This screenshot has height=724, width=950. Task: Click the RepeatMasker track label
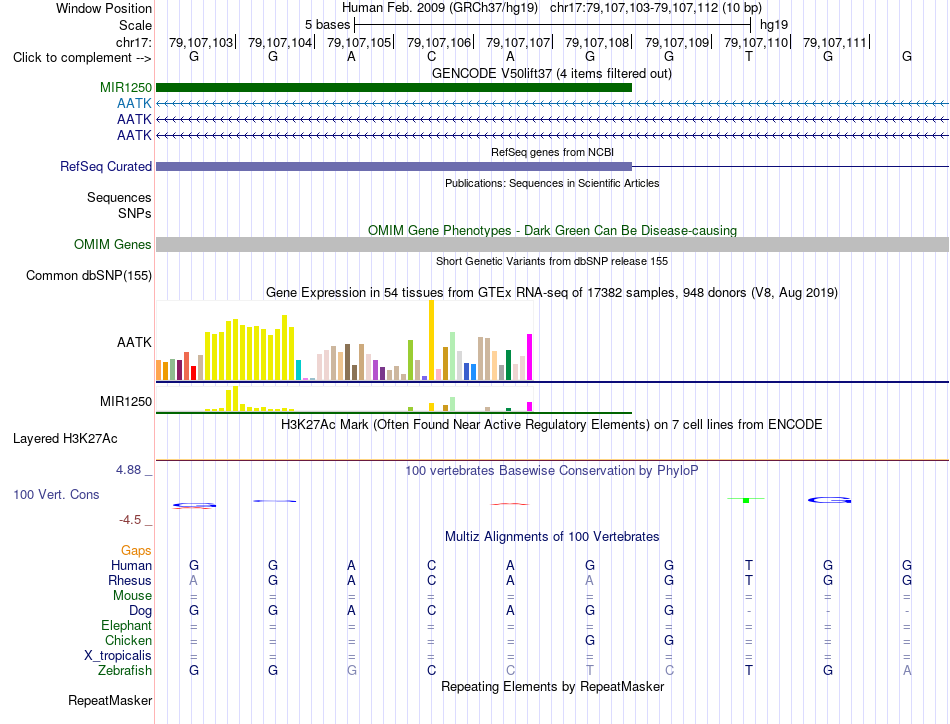(110, 700)
